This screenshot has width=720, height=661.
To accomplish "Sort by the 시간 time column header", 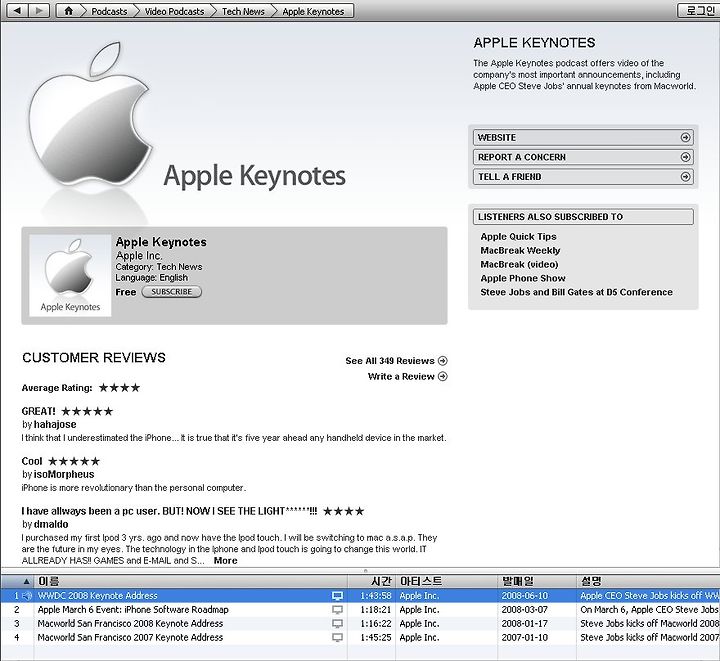I will click(x=371, y=582).
